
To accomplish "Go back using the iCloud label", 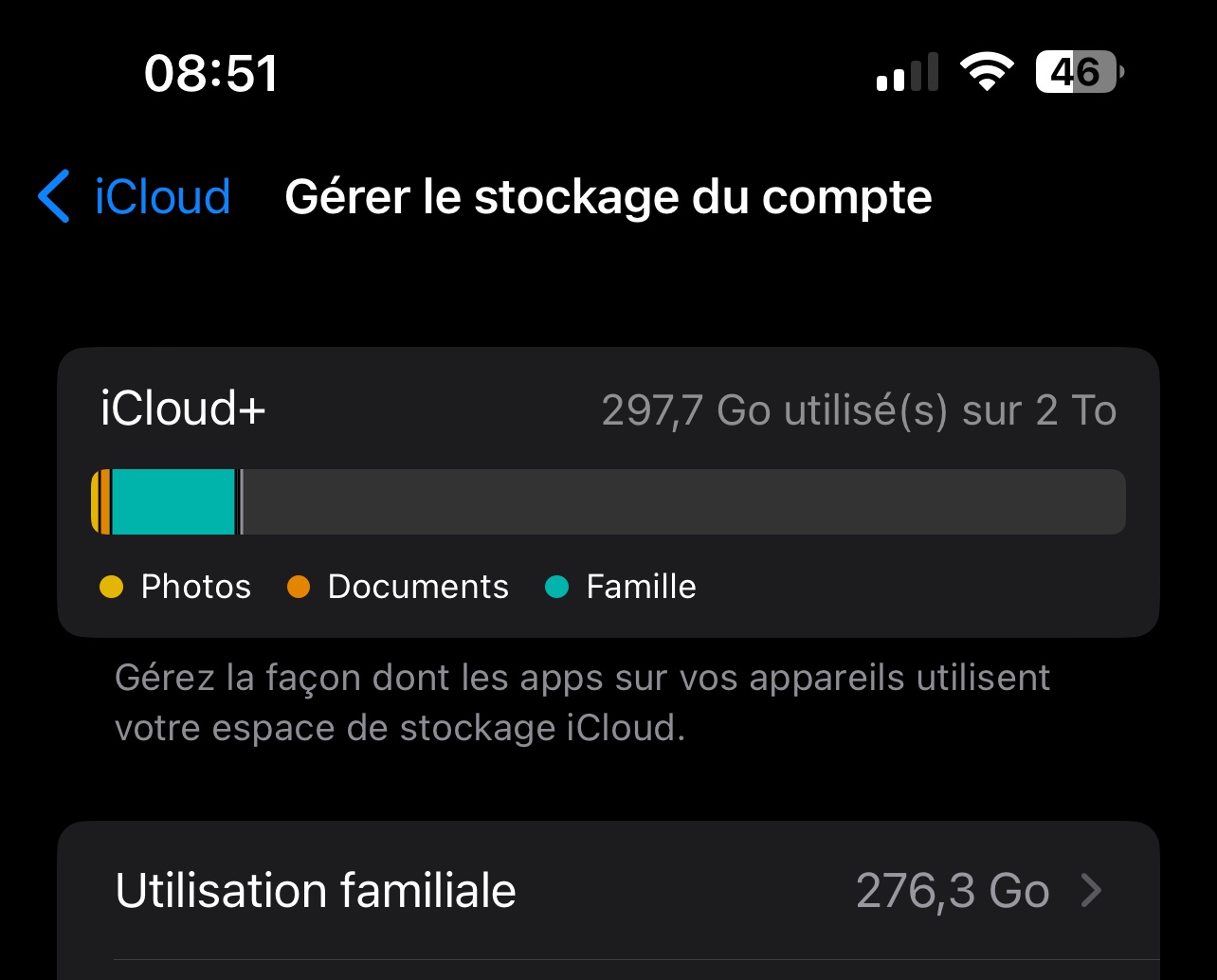I will [162, 196].
